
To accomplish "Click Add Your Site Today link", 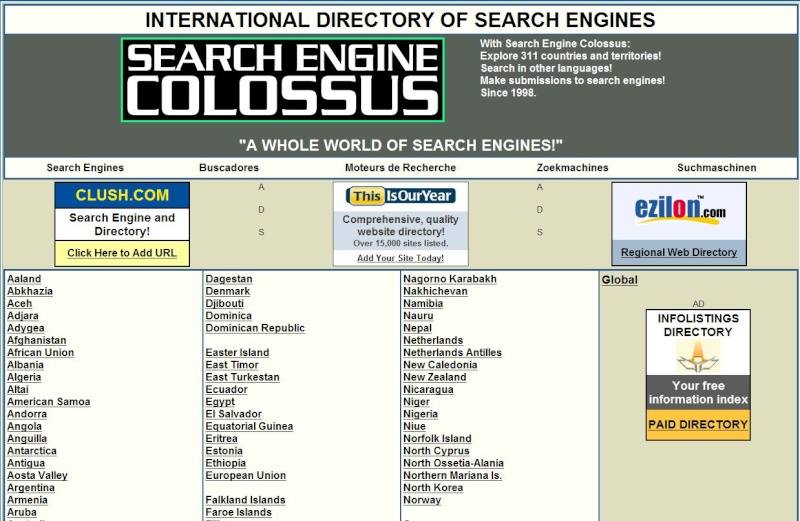I will (401, 258).
